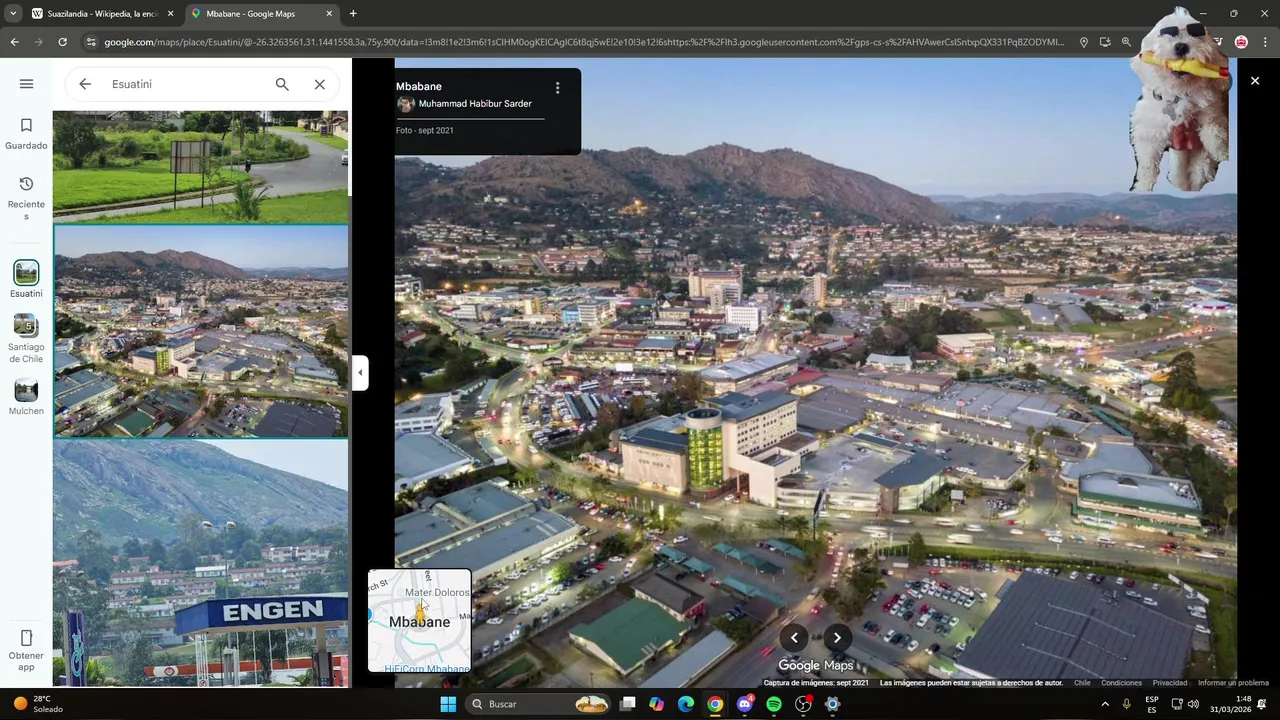Click in the Esuatini search field
The width and height of the screenshot is (1280, 720).
[x=185, y=84]
